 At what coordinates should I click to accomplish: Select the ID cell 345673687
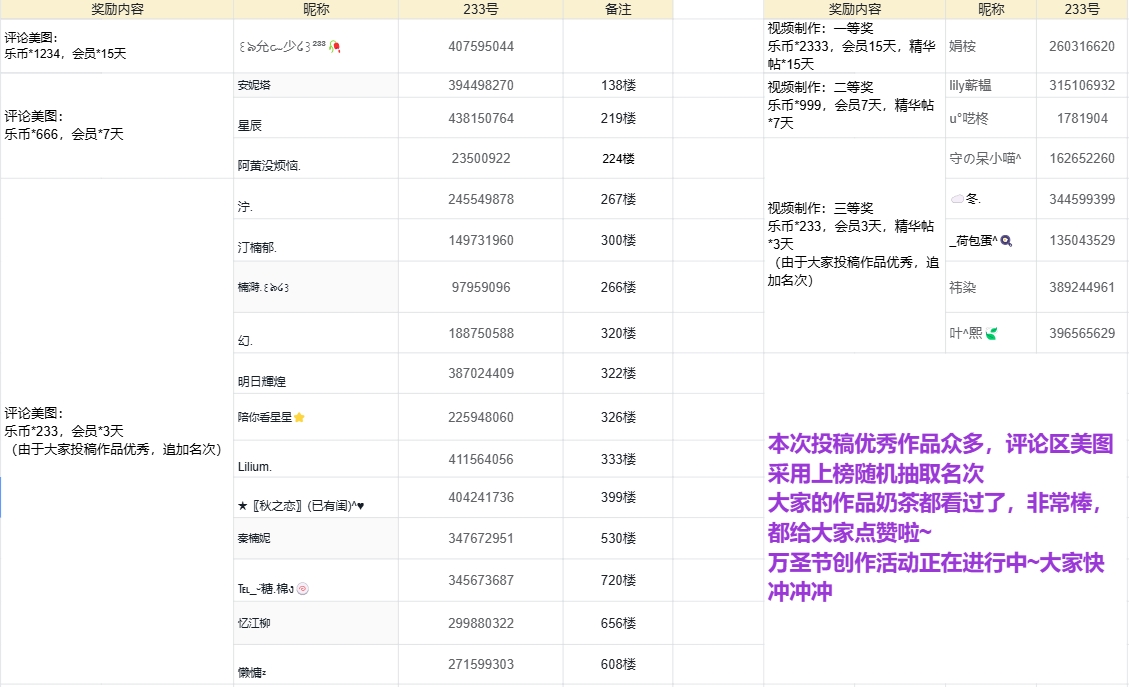click(x=481, y=580)
